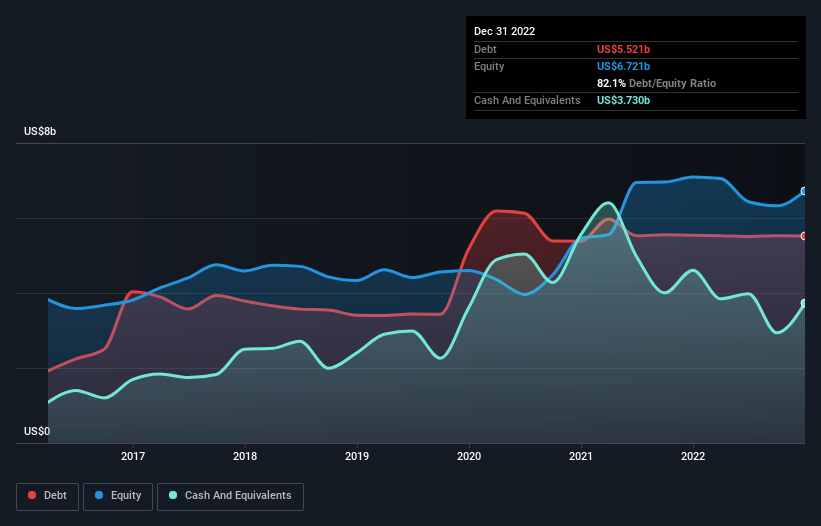Click the teal Cash endpoint marker

[x=804, y=303]
